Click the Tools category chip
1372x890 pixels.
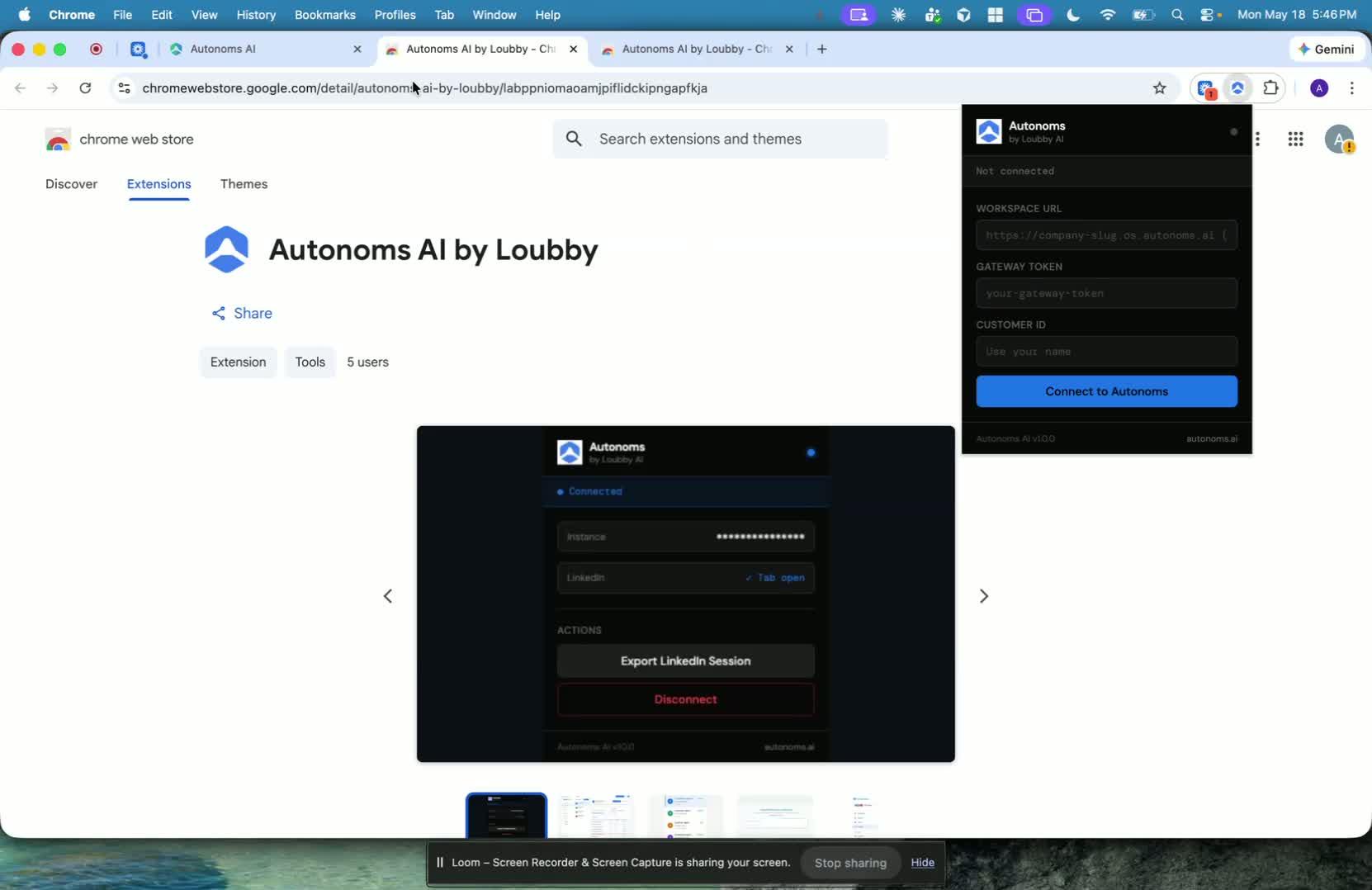pyautogui.click(x=310, y=362)
